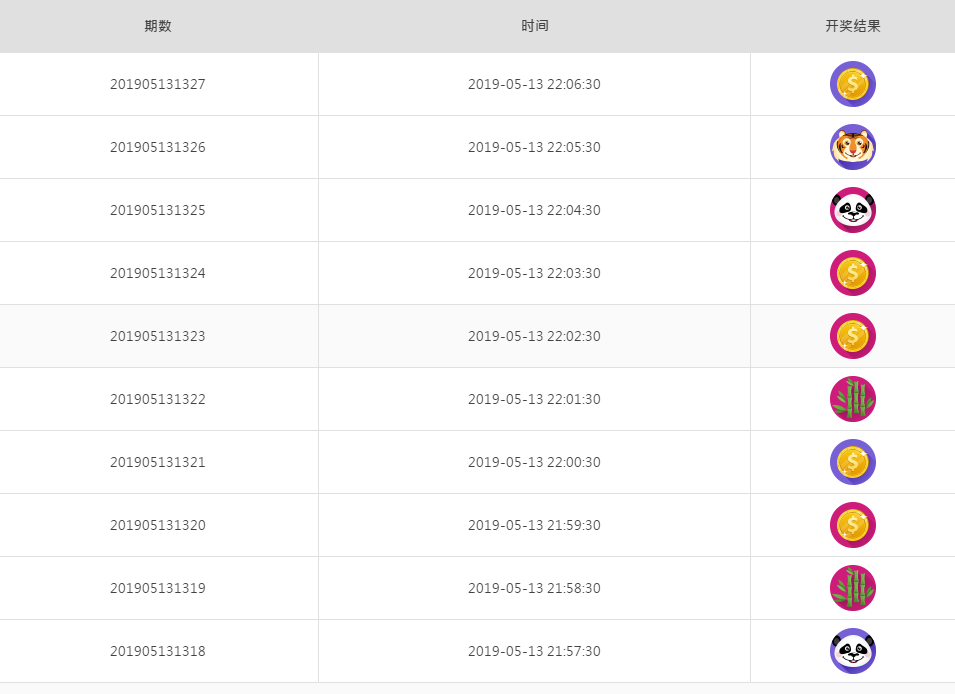The height and width of the screenshot is (694, 955).
Task: Select draw number 201905131321
Action: tap(158, 462)
